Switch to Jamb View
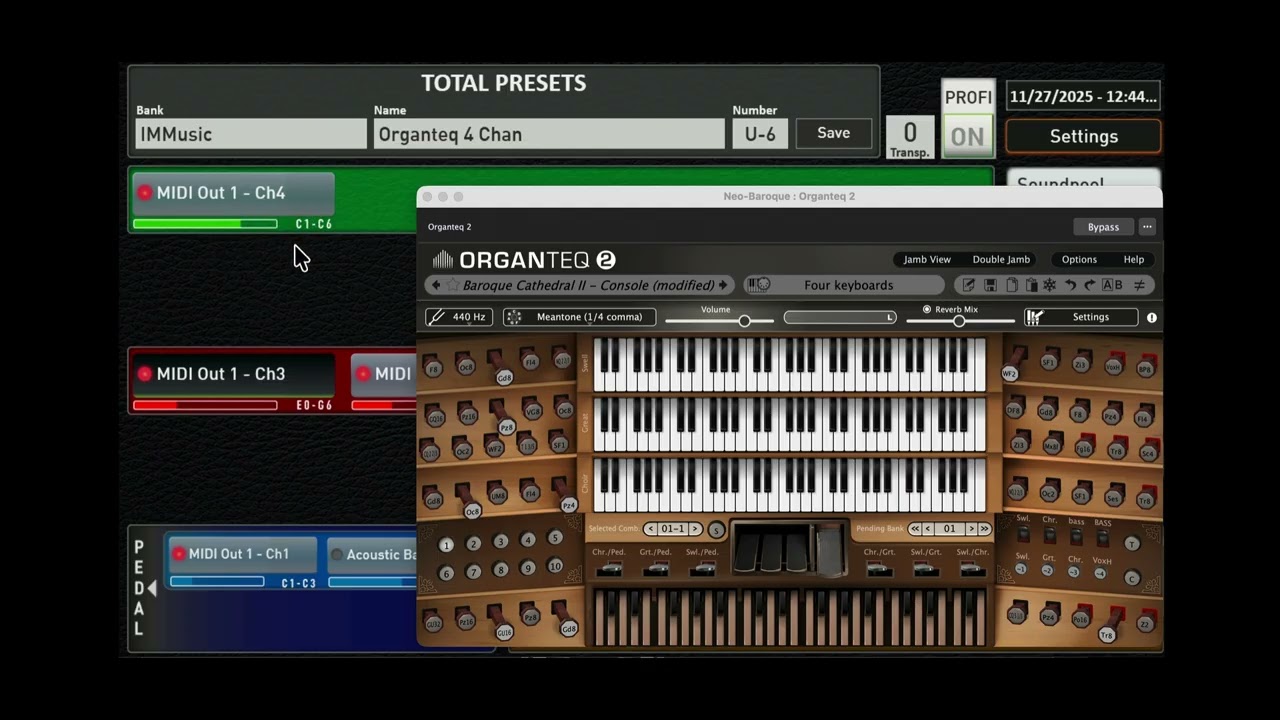The width and height of the screenshot is (1280, 720). coord(927,259)
